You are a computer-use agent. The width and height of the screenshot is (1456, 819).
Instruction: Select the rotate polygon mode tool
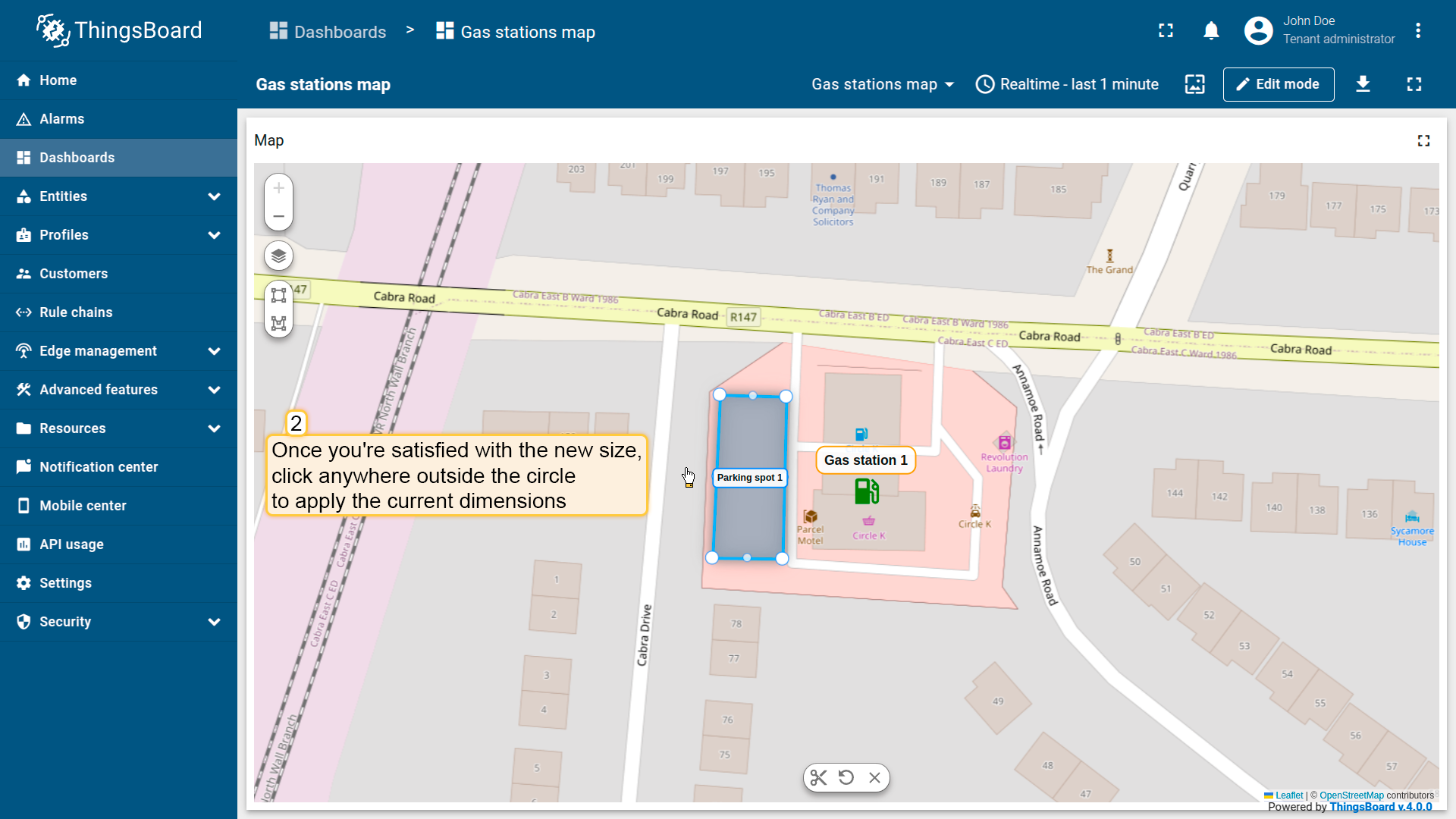point(278,324)
